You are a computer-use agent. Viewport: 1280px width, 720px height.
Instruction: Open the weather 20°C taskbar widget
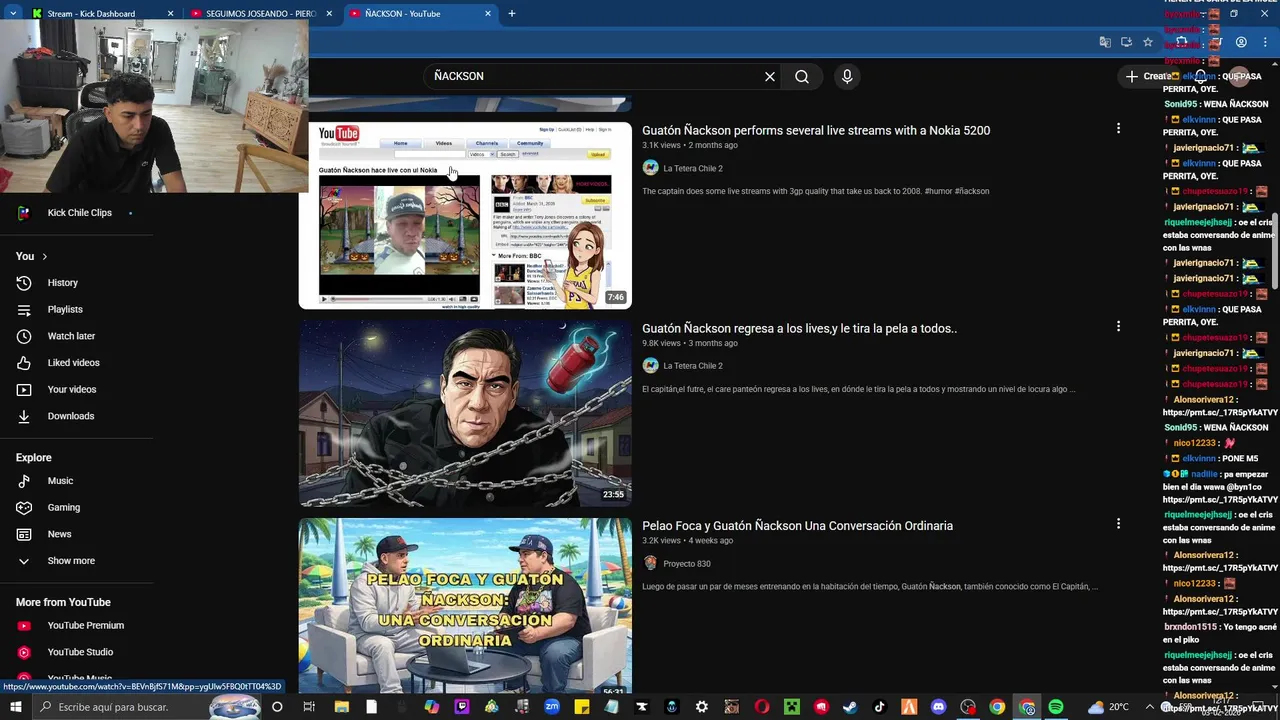click(1109, 707)
